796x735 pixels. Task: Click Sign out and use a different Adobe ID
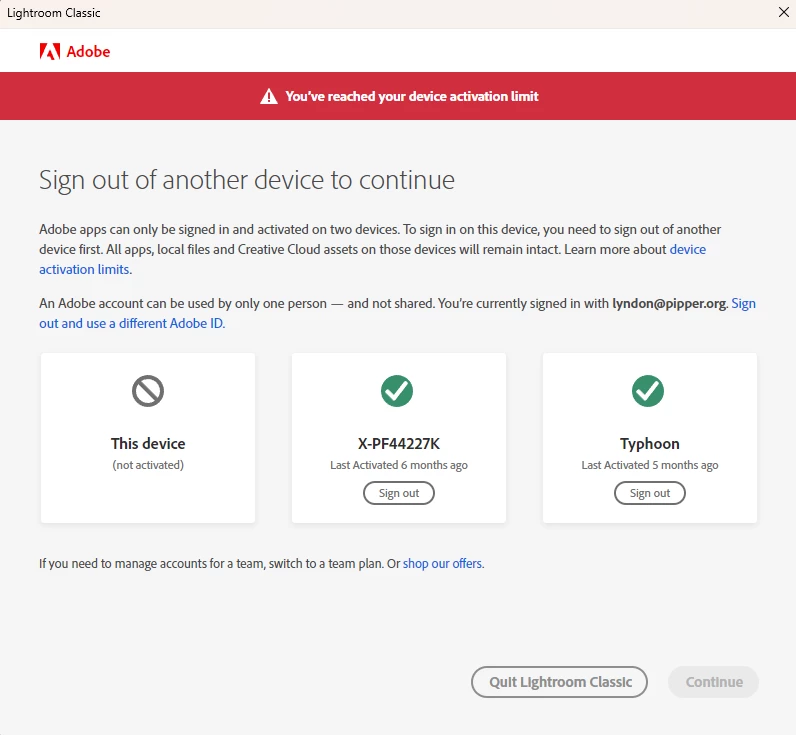click(132, 323)
